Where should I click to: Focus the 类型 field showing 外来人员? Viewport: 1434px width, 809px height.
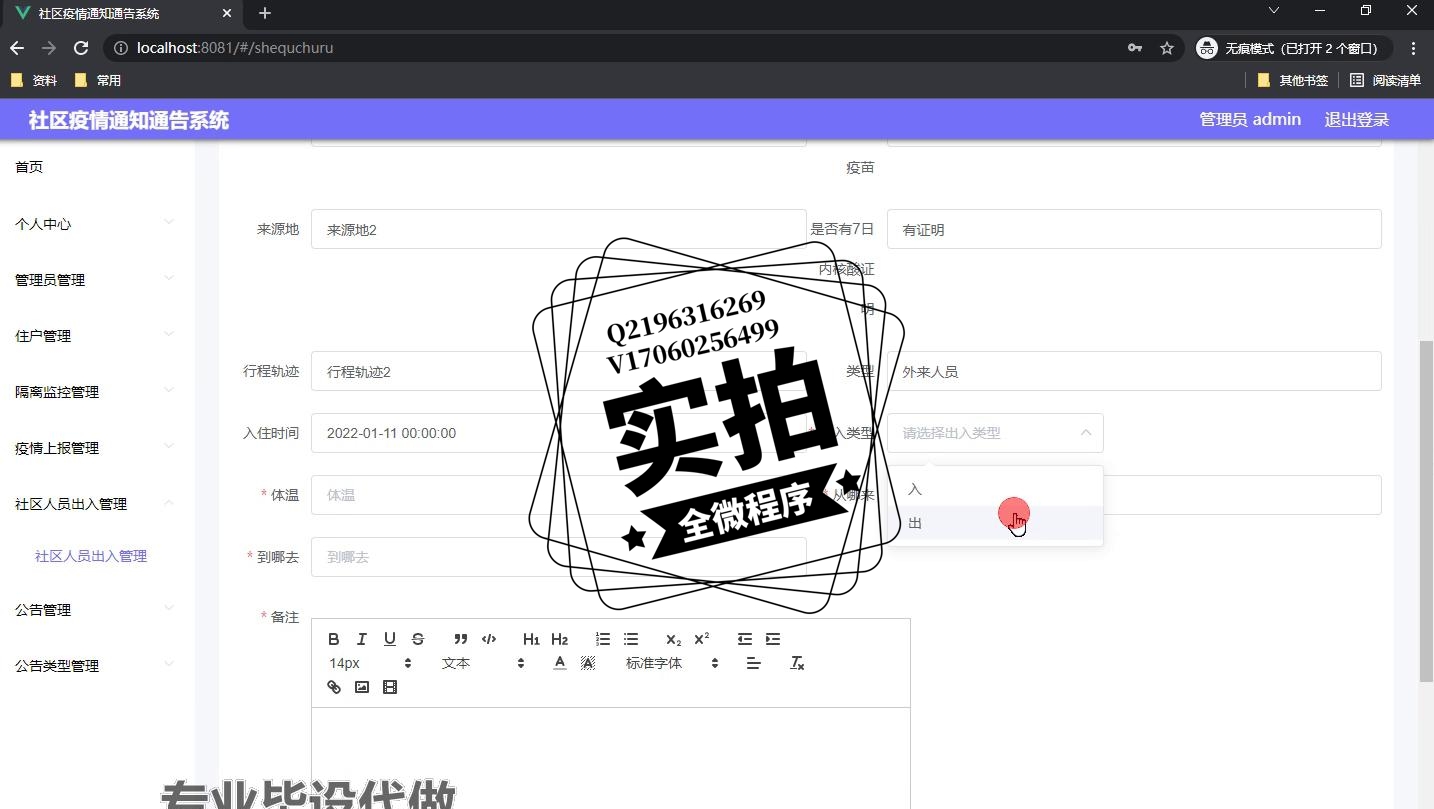(1134, 371)
